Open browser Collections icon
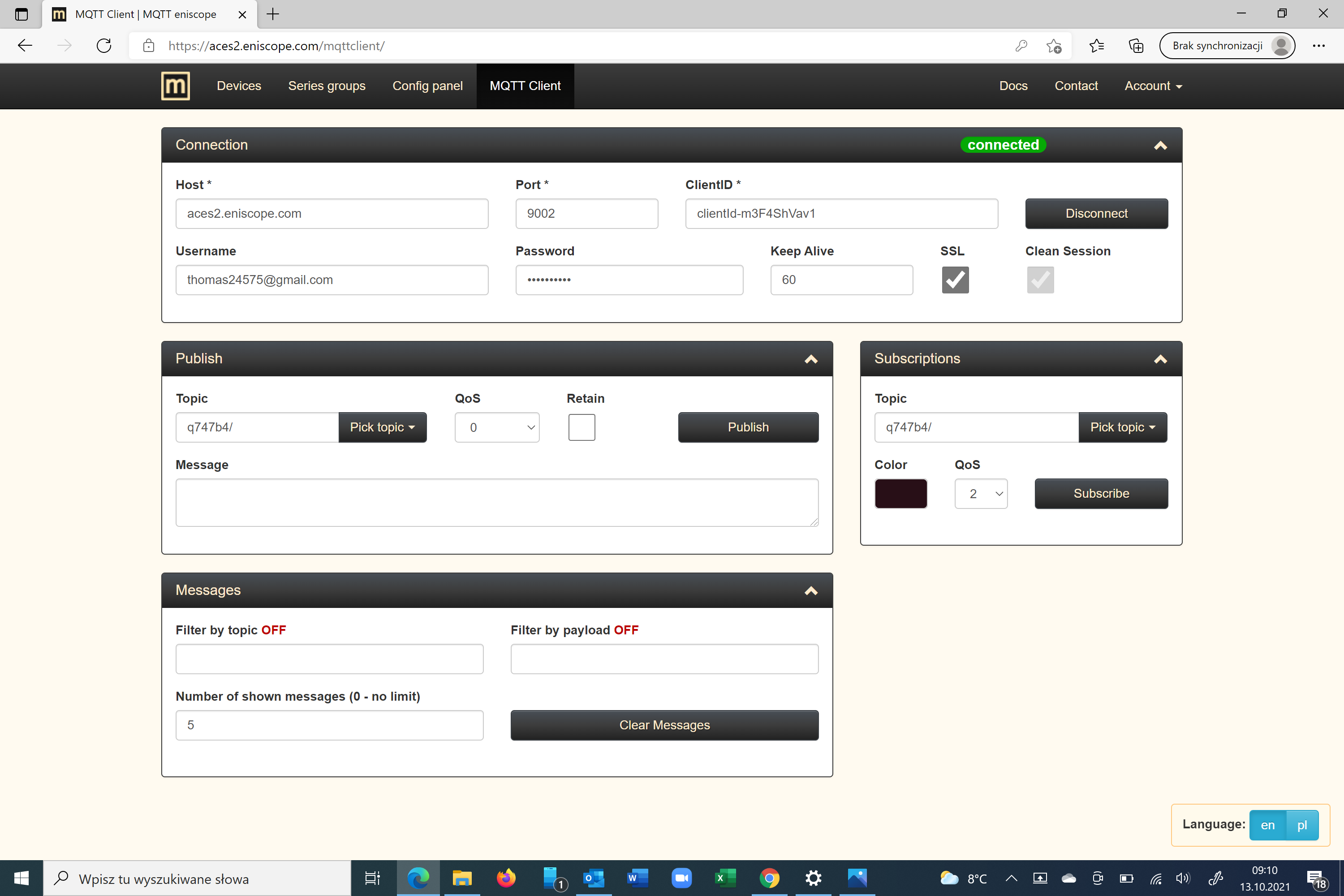 point(1136,46)
